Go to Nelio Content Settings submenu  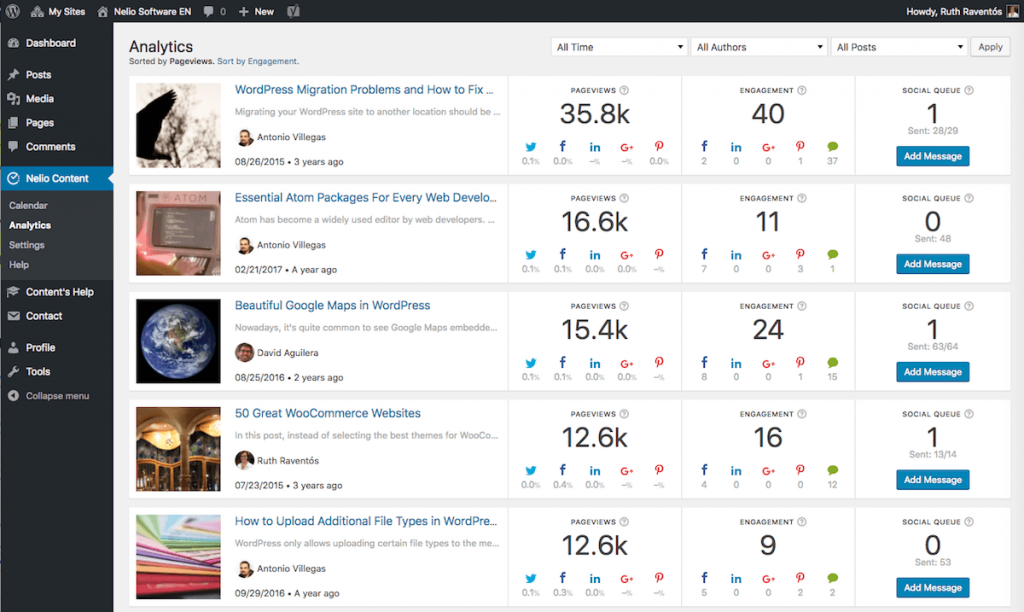tap(27, 245)
